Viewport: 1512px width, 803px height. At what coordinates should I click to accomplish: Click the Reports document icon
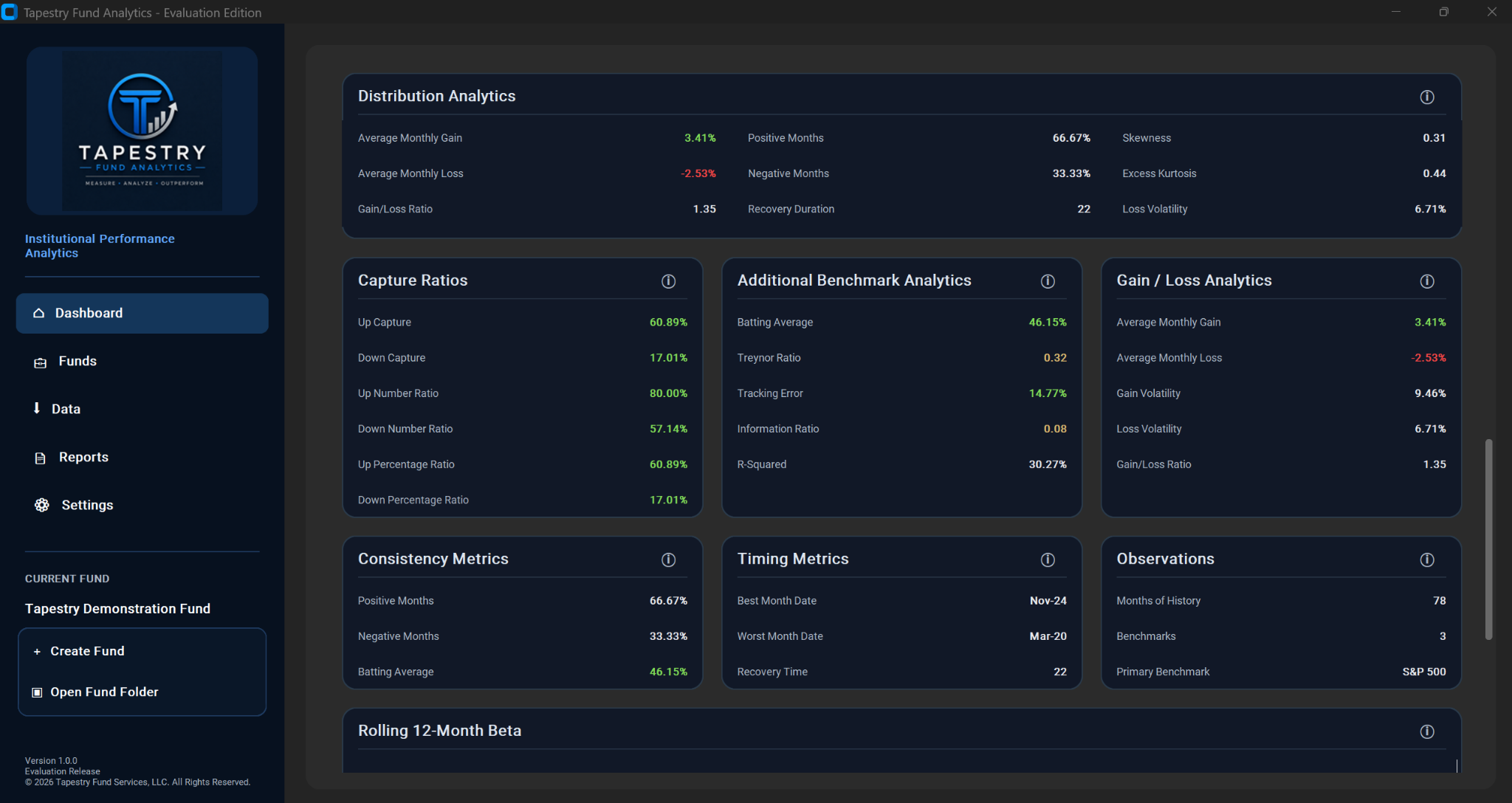point(40,458)
